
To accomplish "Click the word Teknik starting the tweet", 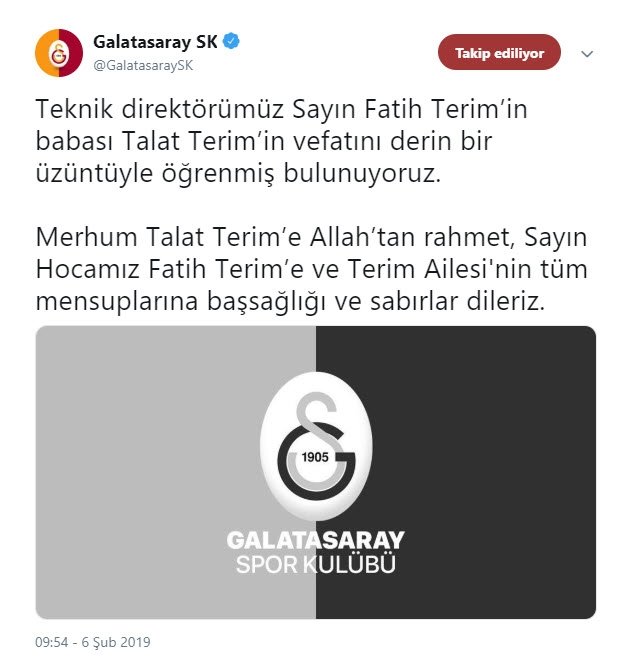I will tap(74, 109).
